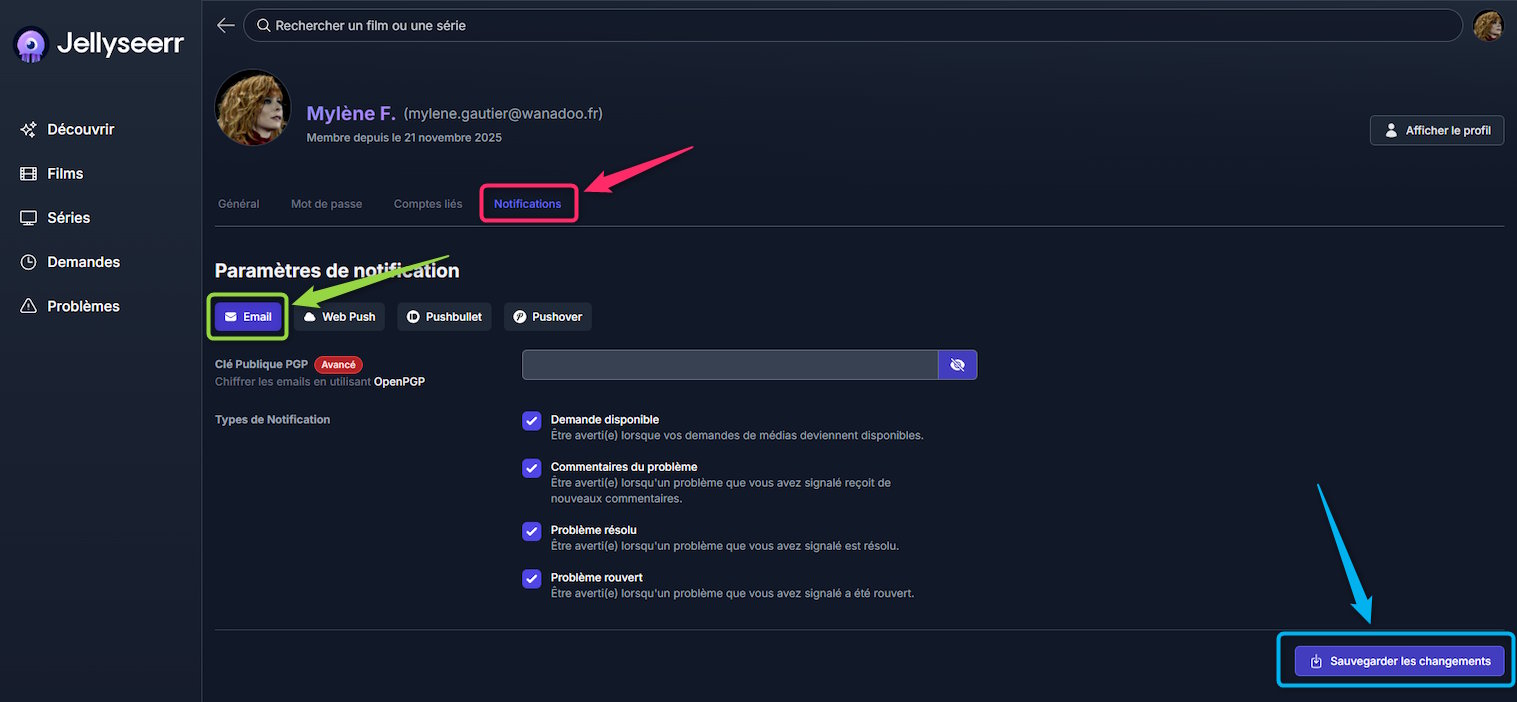The width and height of the screenshot is (1517, 702).
Task: Select the Web Push notification option
Action: click(x=339, y=317)
